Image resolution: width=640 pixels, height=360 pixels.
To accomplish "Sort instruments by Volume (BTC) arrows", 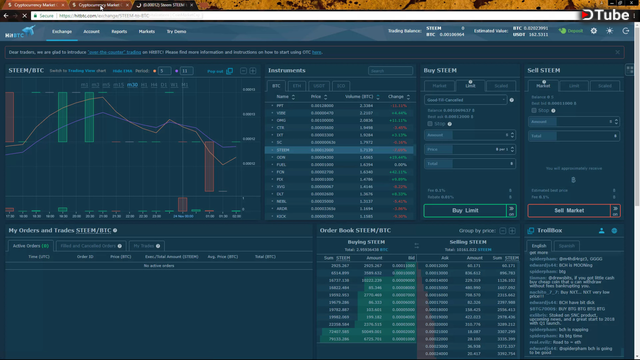I will (378, 97).
